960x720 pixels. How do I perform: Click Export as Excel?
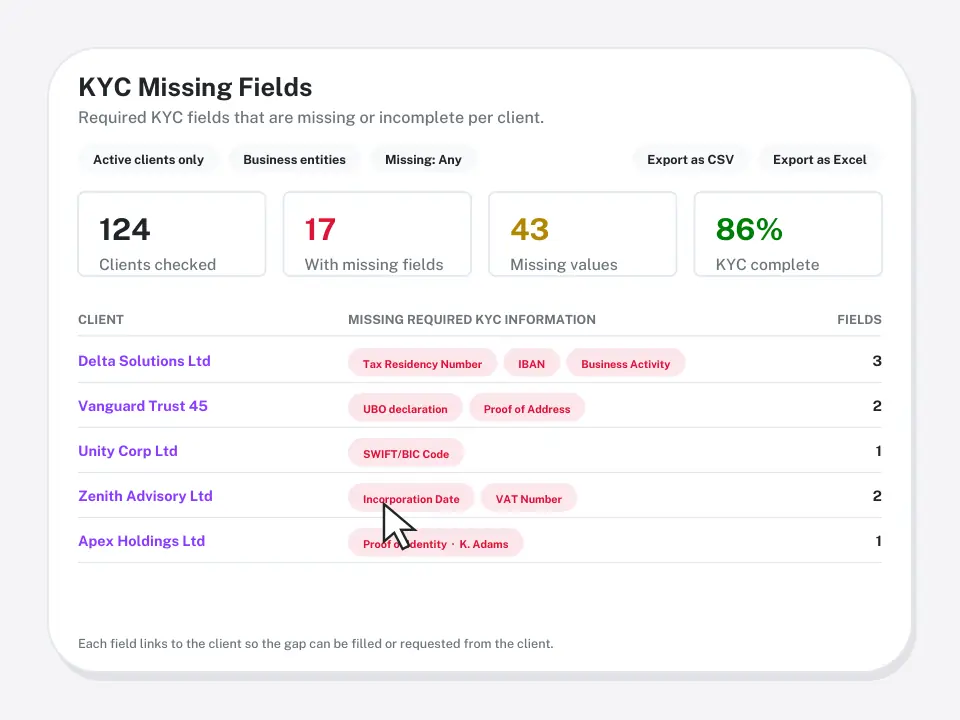pyautogui.click(x=819, y=160)
